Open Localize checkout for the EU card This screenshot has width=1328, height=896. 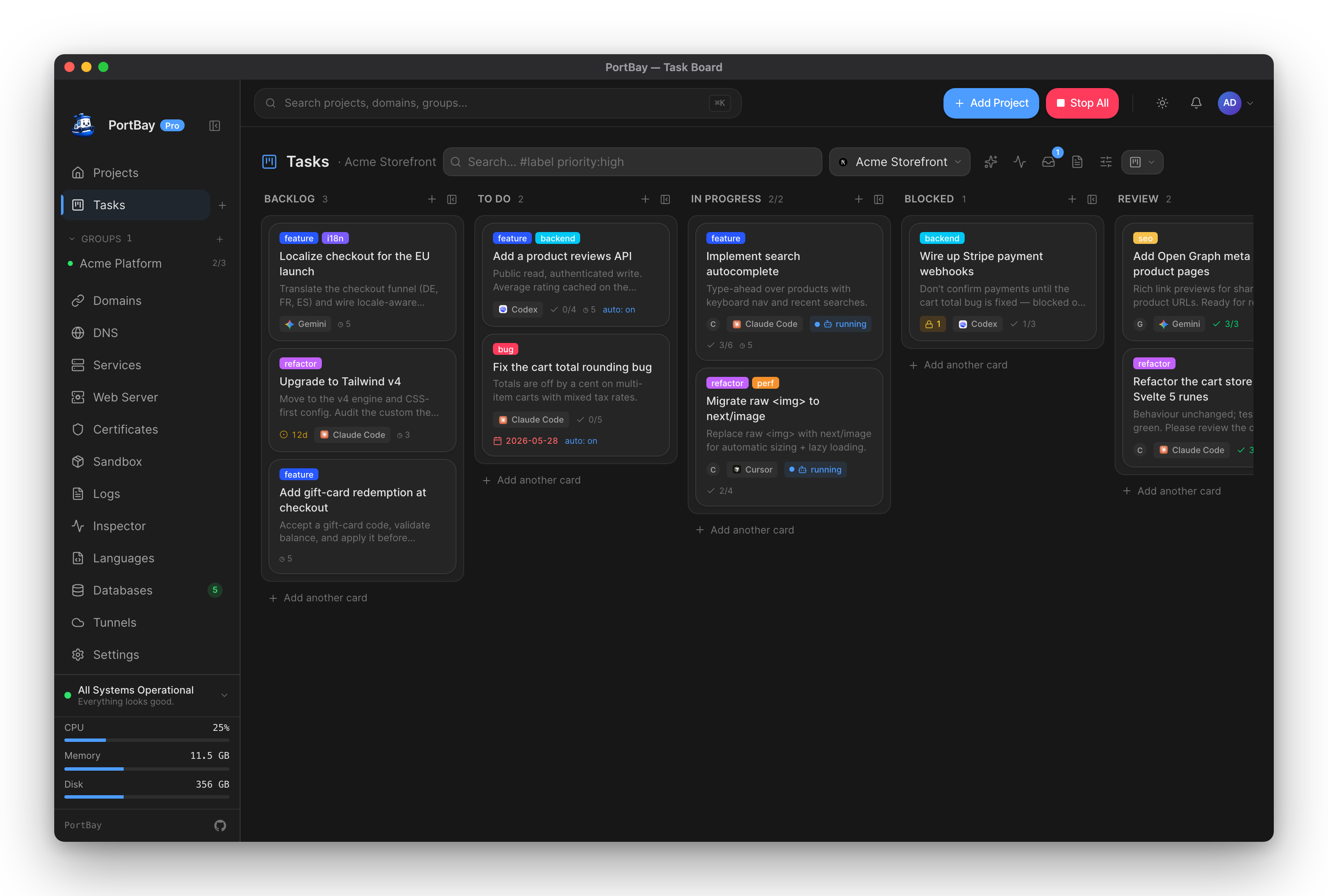(x=362, y=282)
